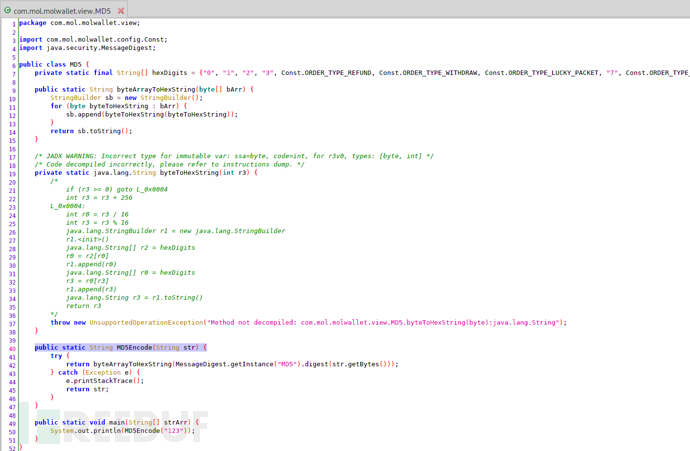Click the 'java.lang.String[] r2 = hexDigits' line
This screenshot has height=451, width=690.
coord(130,248)
